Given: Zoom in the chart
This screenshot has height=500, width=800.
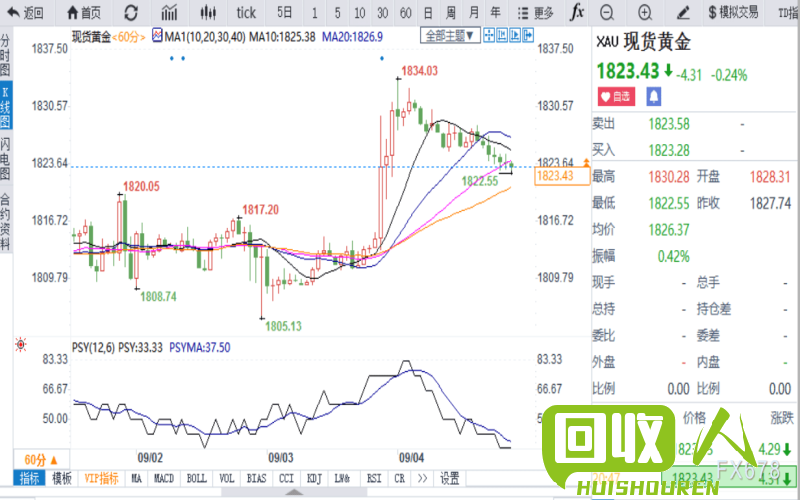Looking at the screenshot, I should [645, 13].
